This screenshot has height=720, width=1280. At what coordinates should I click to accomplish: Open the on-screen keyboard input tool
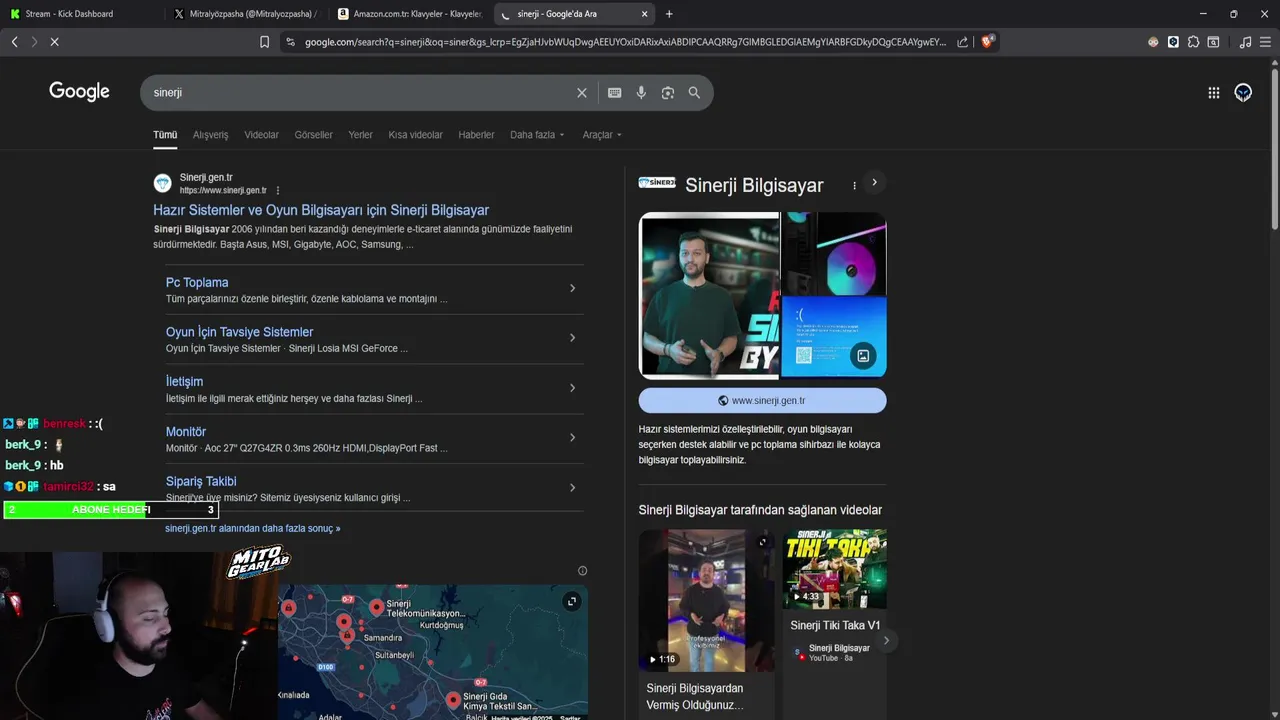pyautogui.click(x=614, y=93)
